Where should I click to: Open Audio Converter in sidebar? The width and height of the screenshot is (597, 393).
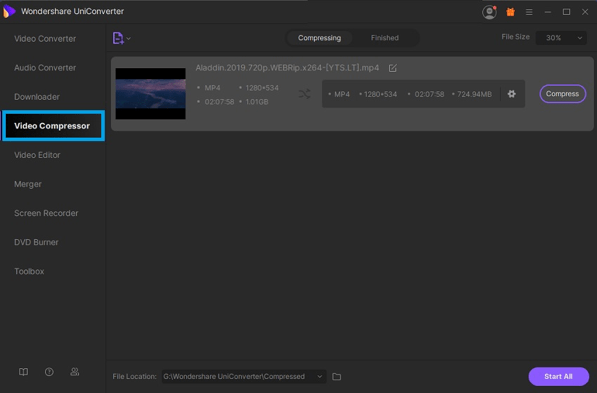(x=45, y=68)
